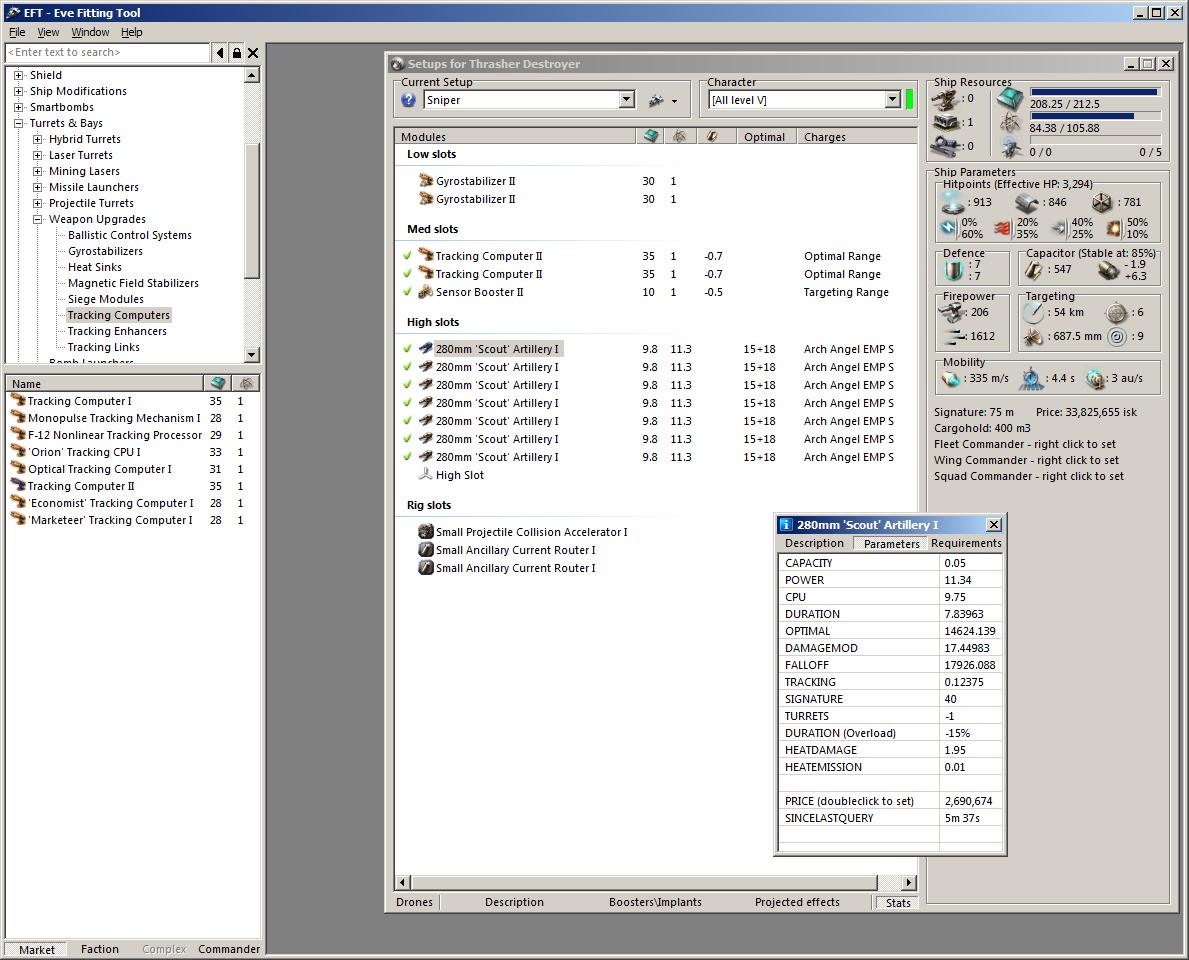Clear search with the X icon

[253, 53]
